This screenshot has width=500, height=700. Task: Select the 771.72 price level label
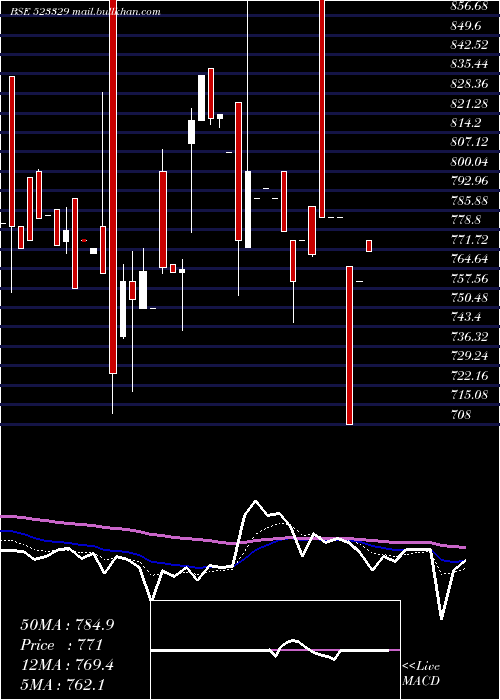470,240
